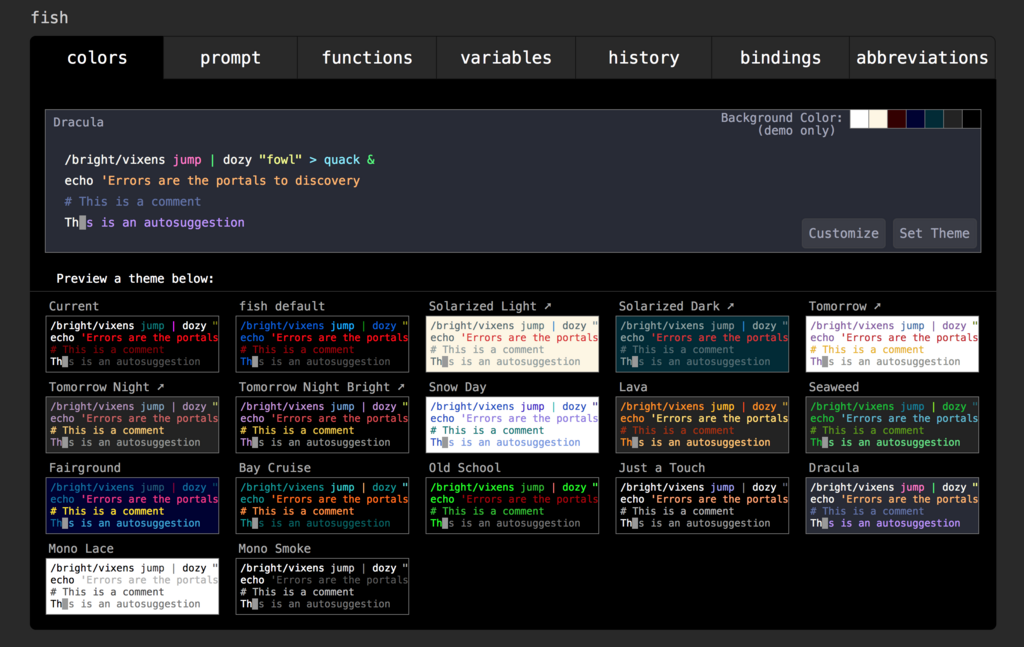
Task: Choose the dark maroon background swatch
Action: 896,119
